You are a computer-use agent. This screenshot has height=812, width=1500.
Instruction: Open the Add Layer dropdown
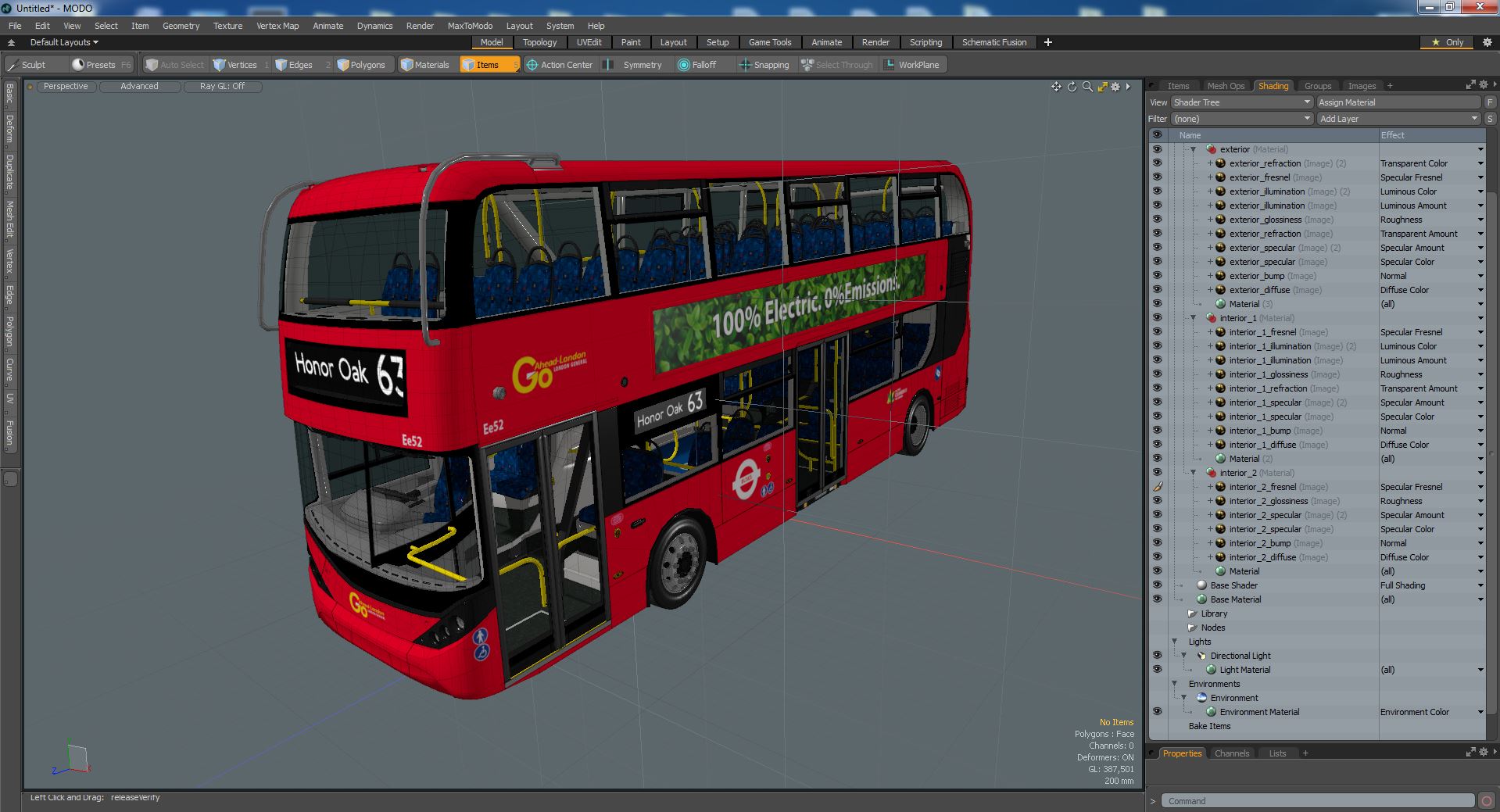click(1398, 119)
